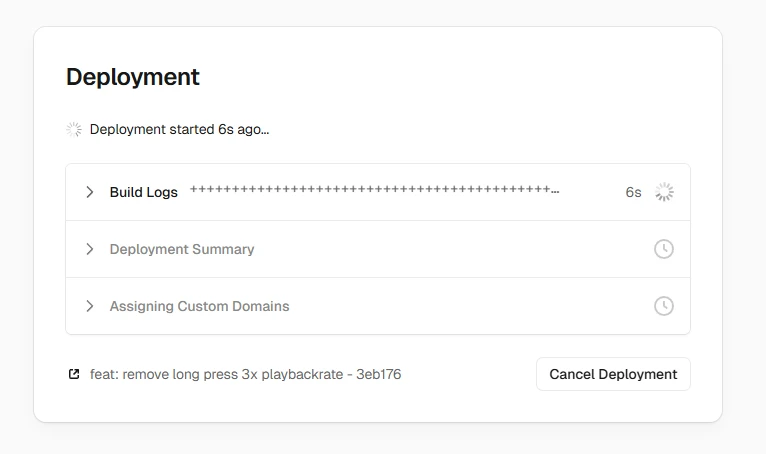Open the feat: remove long press commit link

tap(218, 374)
